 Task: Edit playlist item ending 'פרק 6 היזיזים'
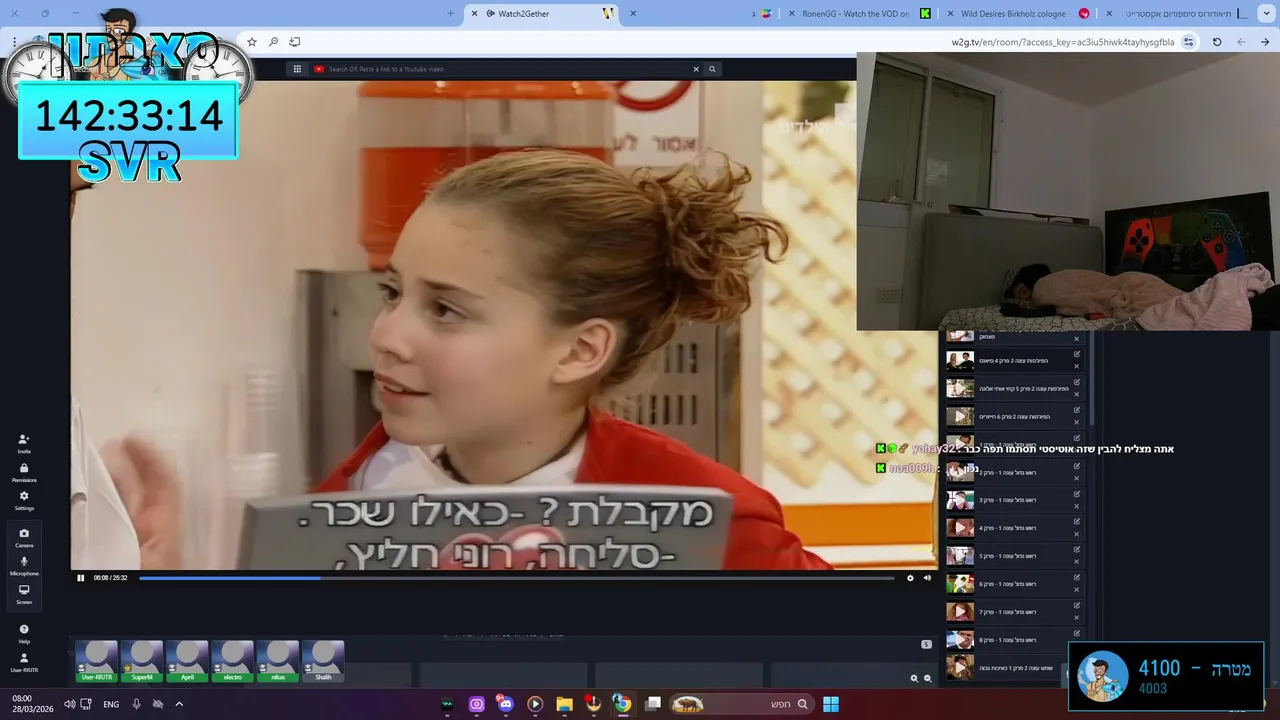1077,410
